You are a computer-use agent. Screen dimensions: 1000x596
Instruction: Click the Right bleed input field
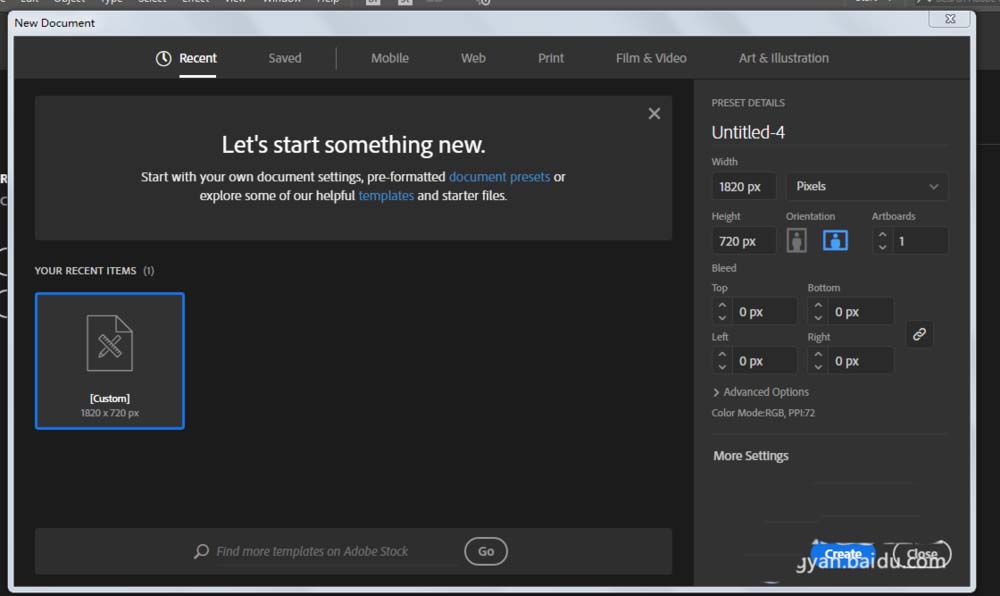860,361
